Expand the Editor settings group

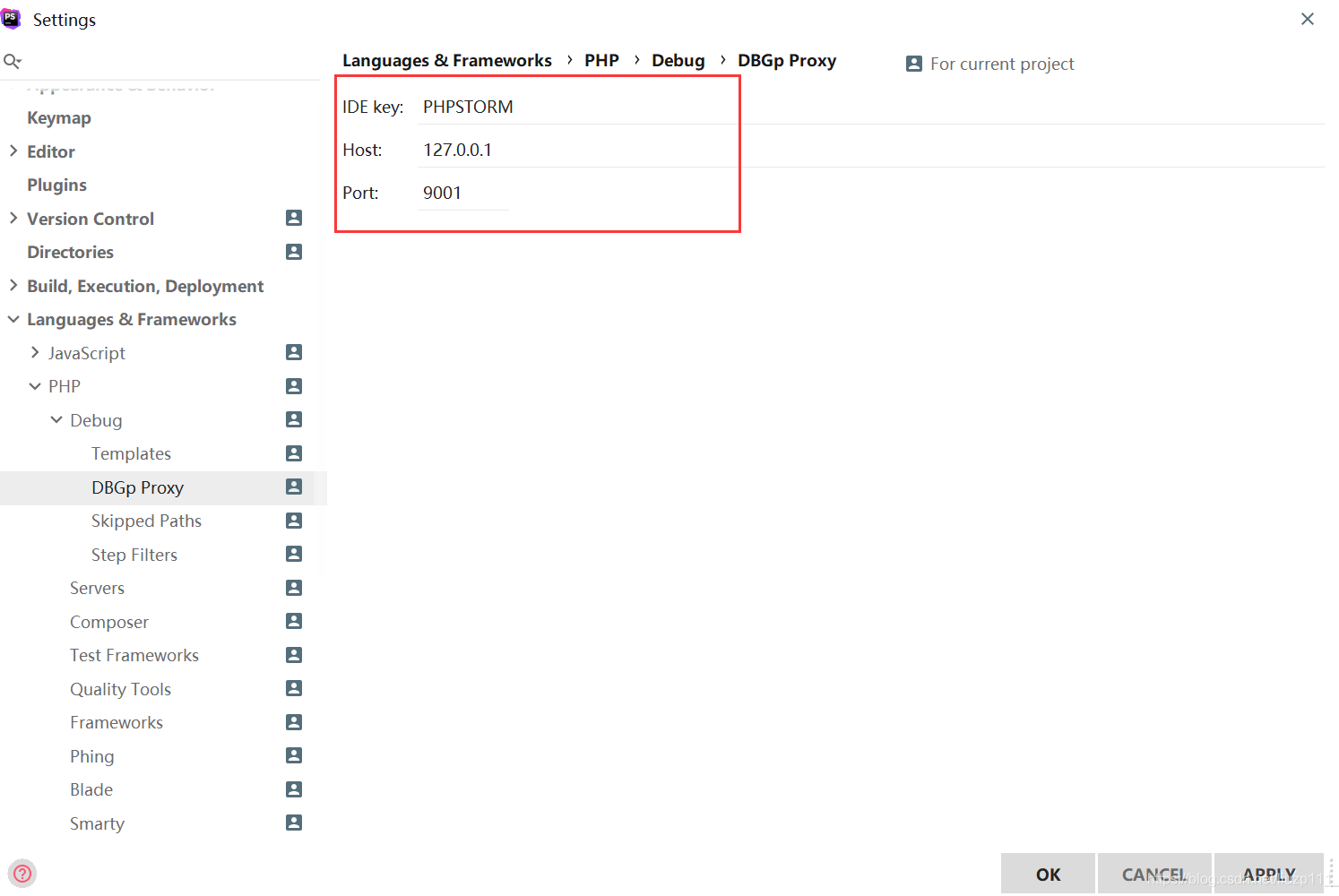click(x=13, y=151)
